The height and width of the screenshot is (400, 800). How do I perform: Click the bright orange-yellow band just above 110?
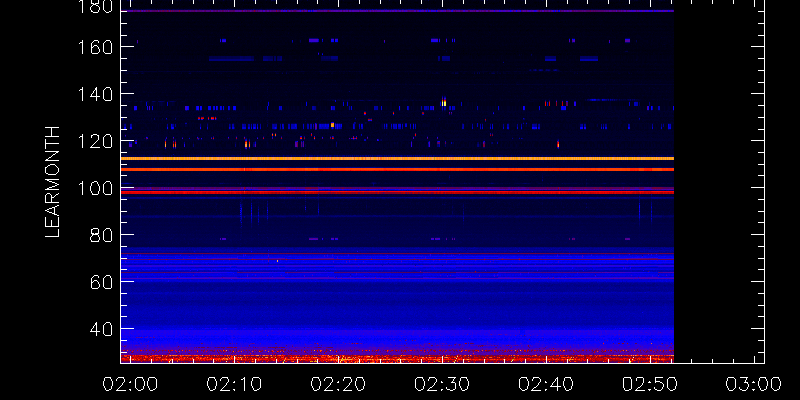(x=397, y=159)
